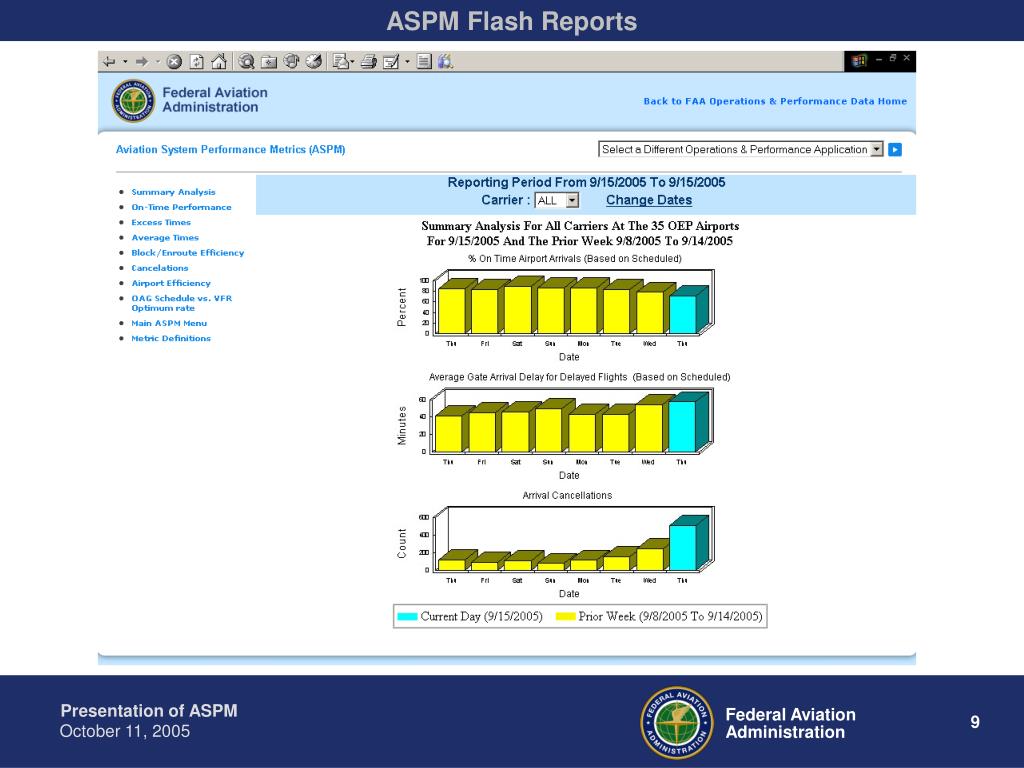1024x768 pixels.
Task: Click 'October 11, 2005' footer date
Action: pos(125,731)
